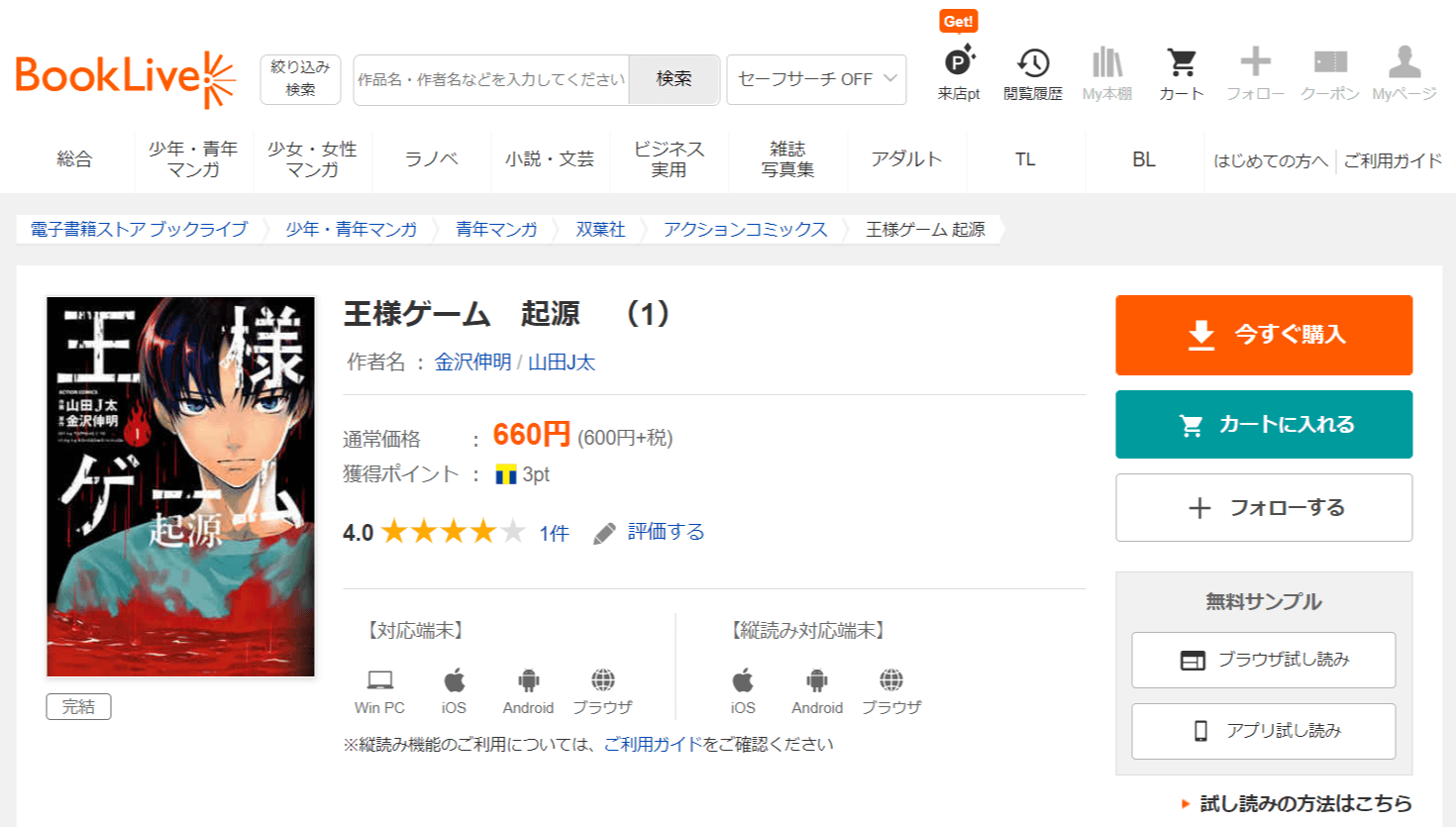Image resolution: width=1456 pixels, height=827 pixels.
Task: Click 今すぐ購入 purchase button
Action: pos(1264,335)
